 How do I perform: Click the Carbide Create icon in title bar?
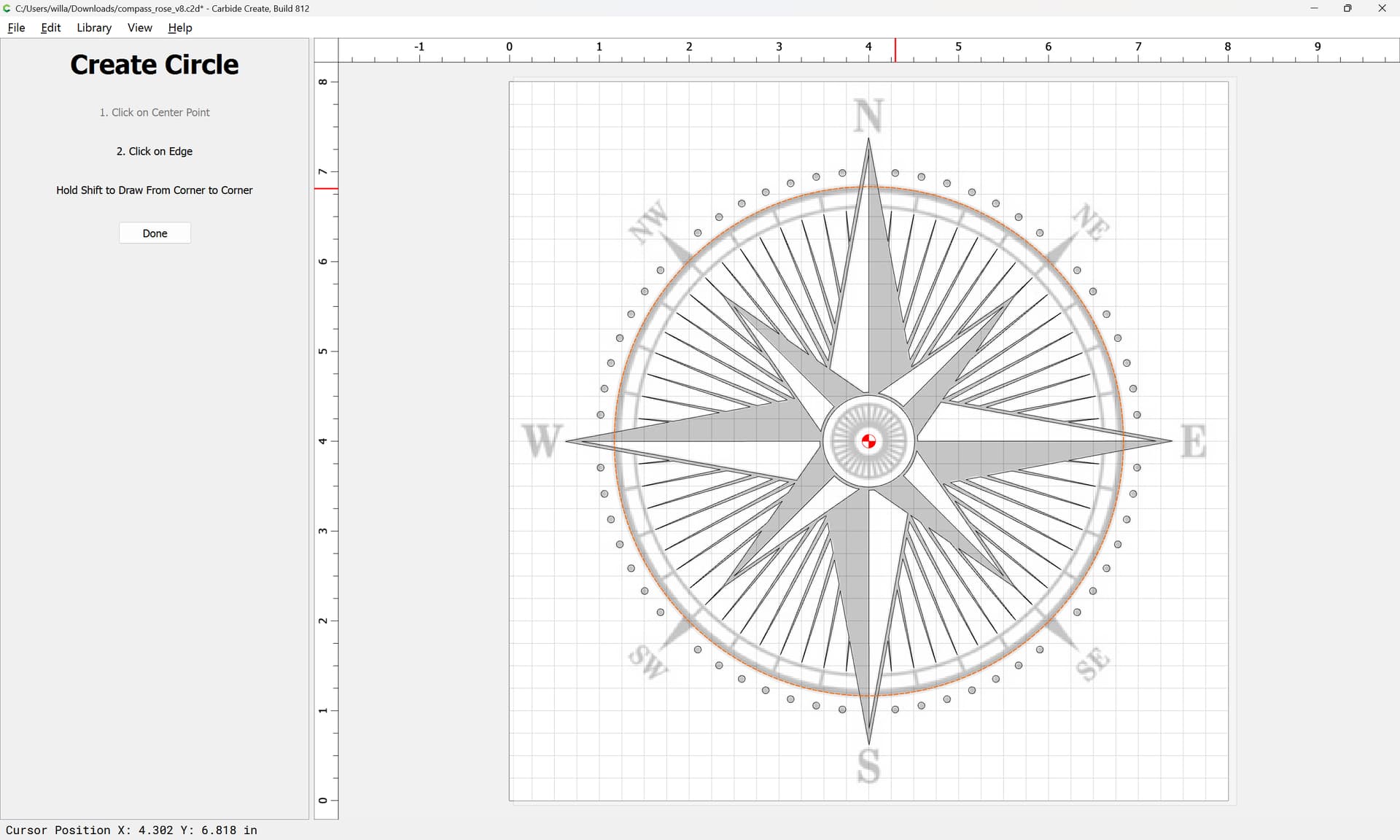coord(7,8)
